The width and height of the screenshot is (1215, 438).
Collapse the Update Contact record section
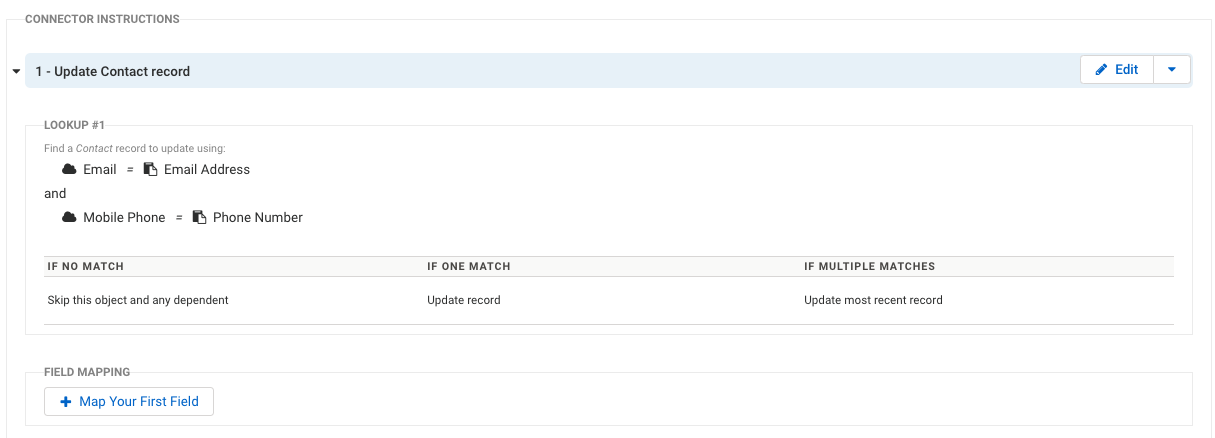pos(16,71)
